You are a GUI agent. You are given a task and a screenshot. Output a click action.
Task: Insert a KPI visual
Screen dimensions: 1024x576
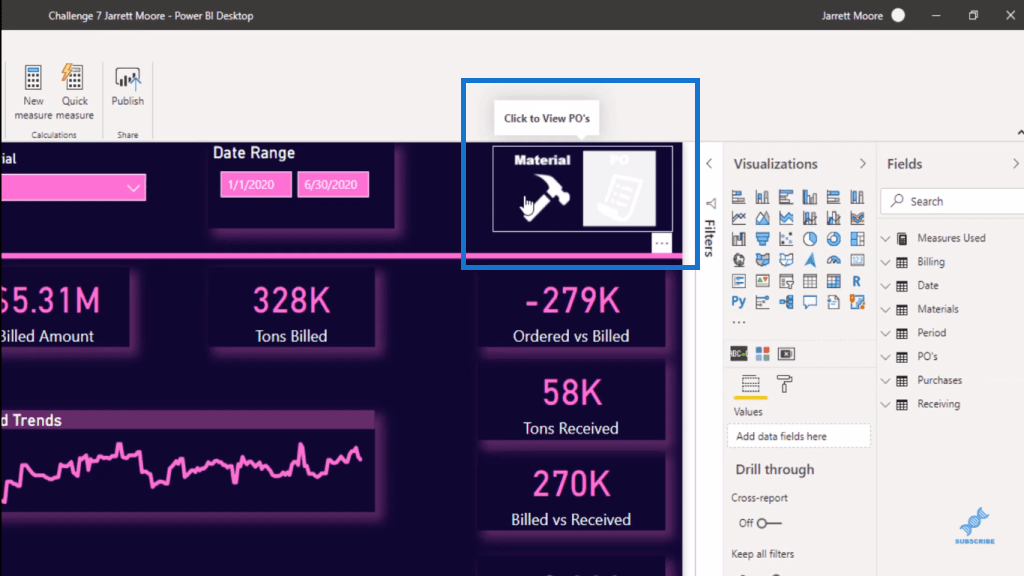[x=762, y=281]
